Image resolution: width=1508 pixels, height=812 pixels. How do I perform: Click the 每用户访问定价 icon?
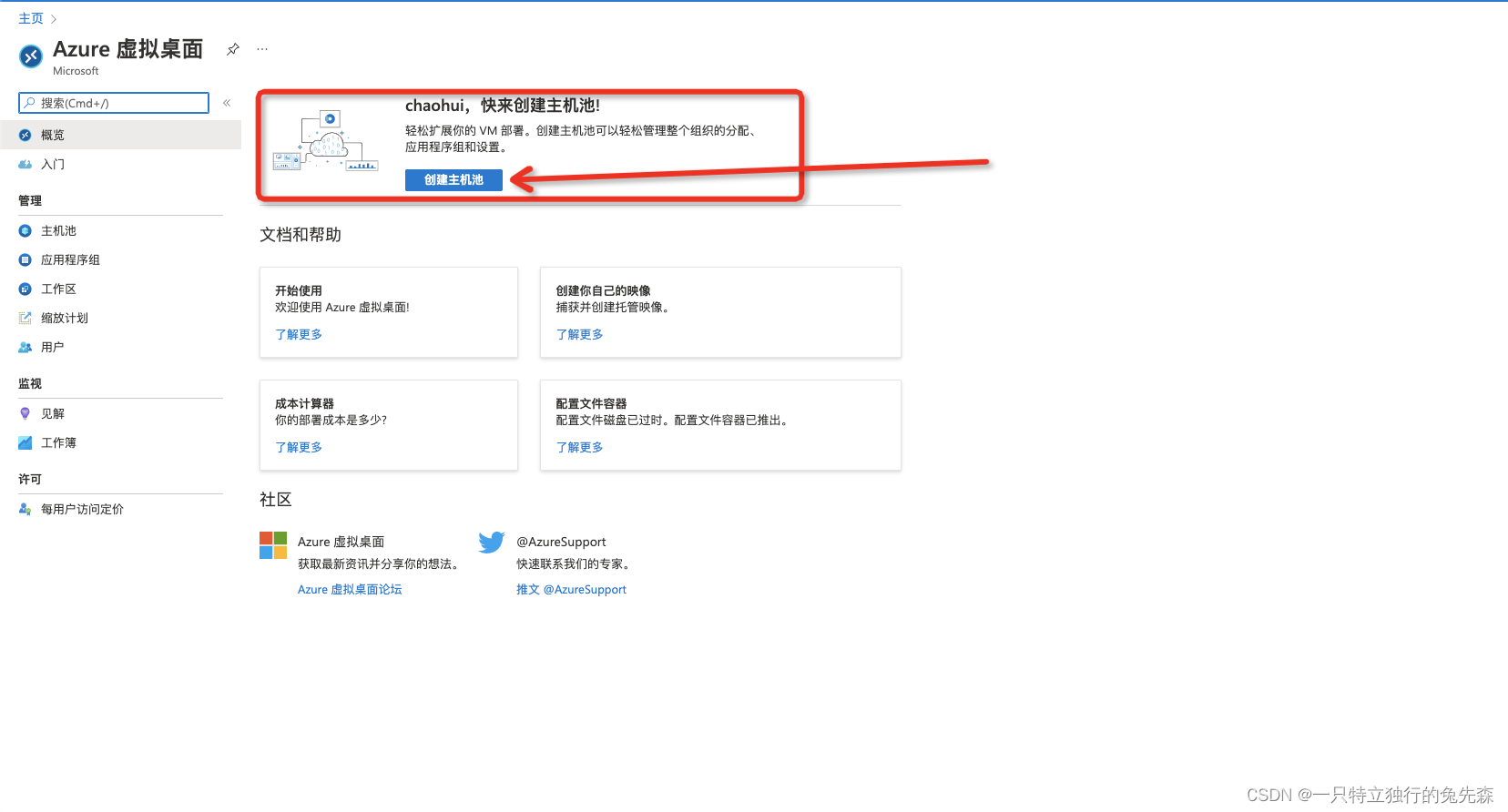click(25, 509)
